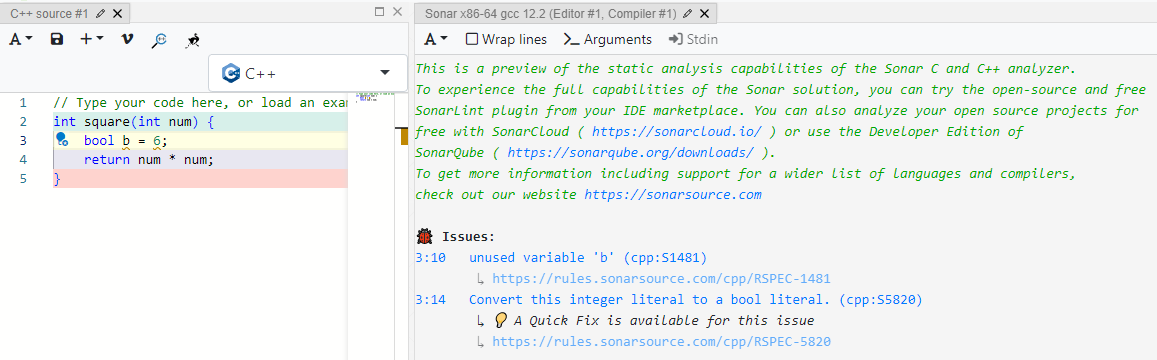Close the editor pane stack
Image resolution: width=1157 pixels, height=360 pixels.
tap(398, 12)
